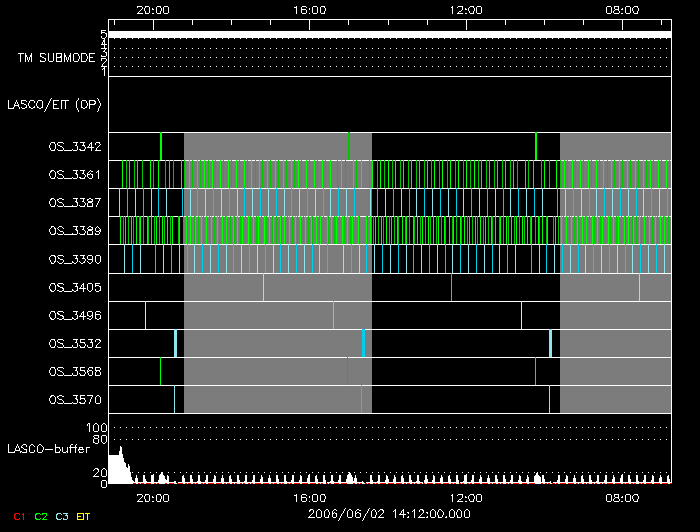The image size is (700, 532).
Task: Click the bottom axis 08:00 label
Action: (x=622, y=498)
